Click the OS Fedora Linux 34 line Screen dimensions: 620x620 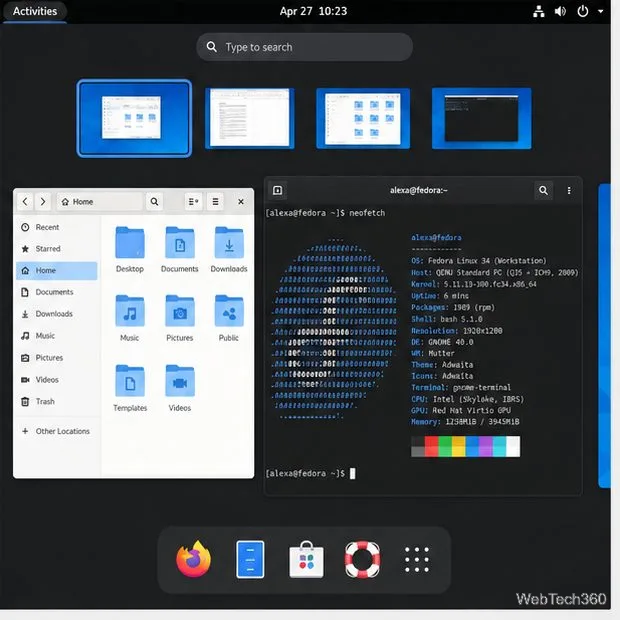click(478, 261)
